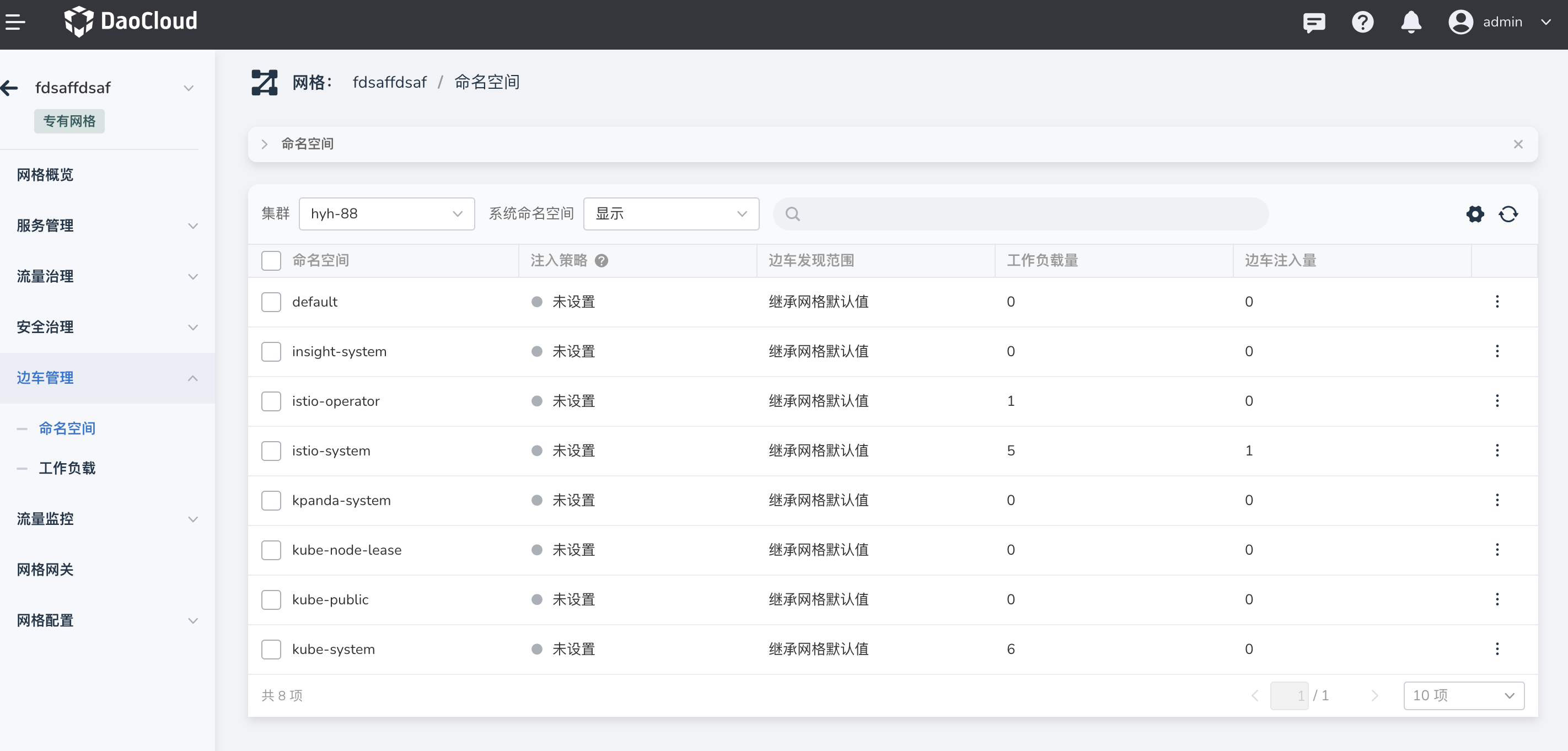Open the hamburger menu icon
This screenshot has height=751, width=1568.
click(x=15, y=23)
